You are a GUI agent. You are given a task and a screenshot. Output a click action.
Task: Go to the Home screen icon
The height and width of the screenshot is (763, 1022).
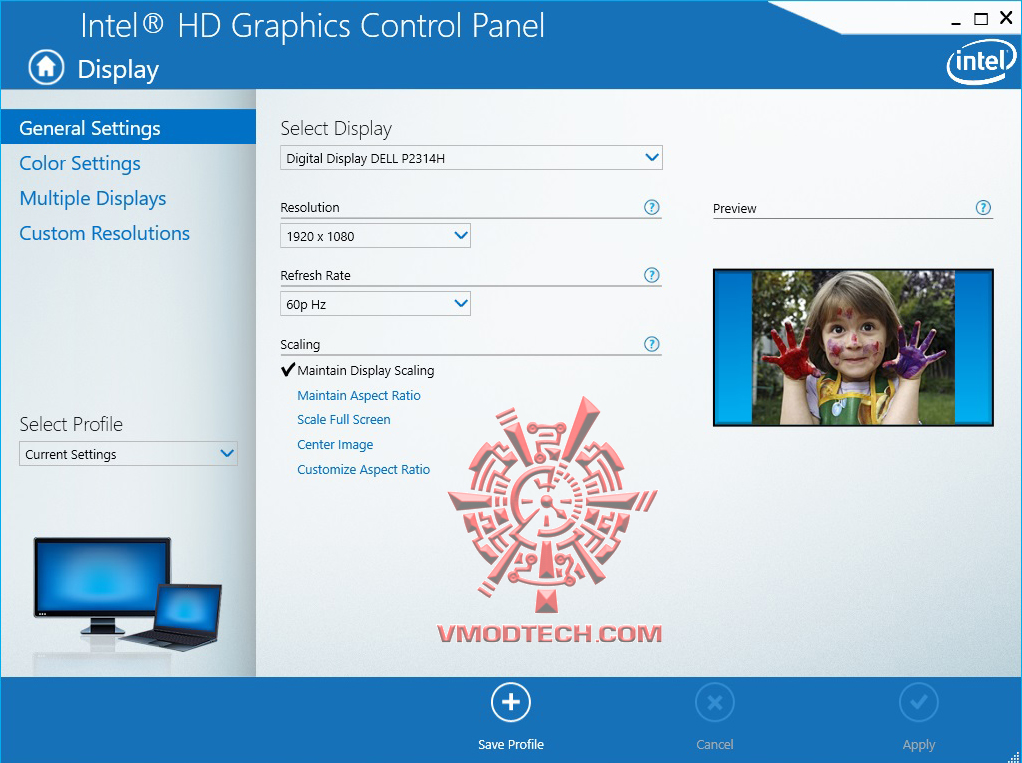(x=46, y=67)
